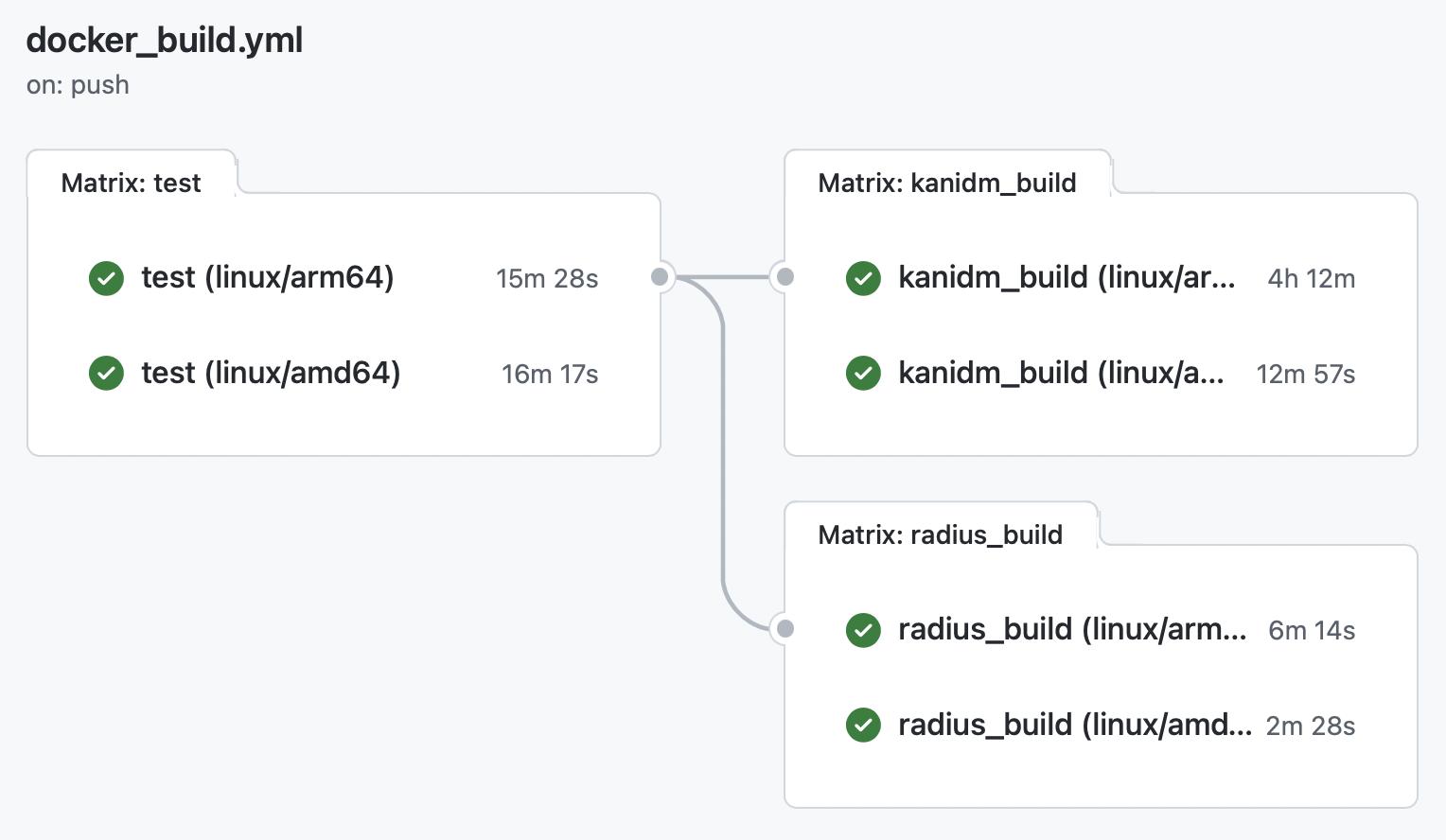Click the green success icon for test (linux/arm64)
This screenshot has width=1446, height=840.
coord(106,278)
